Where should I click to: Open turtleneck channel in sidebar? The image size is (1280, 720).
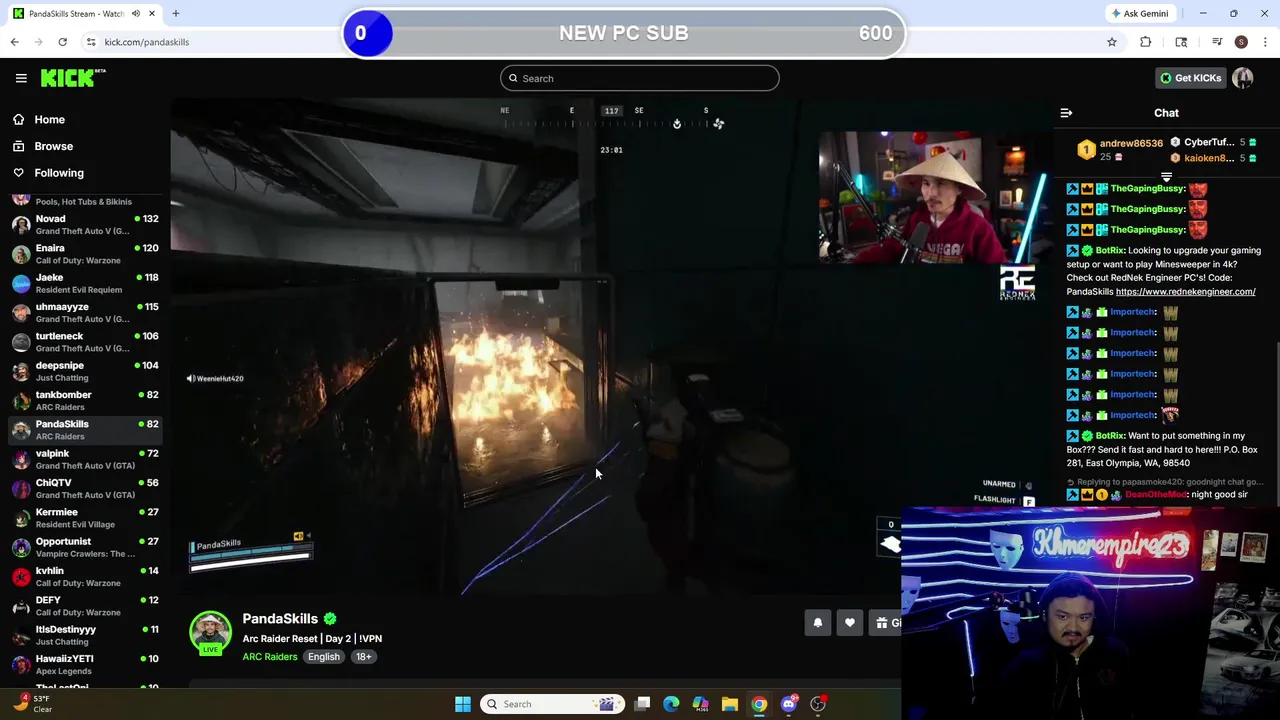click(85, 342)
